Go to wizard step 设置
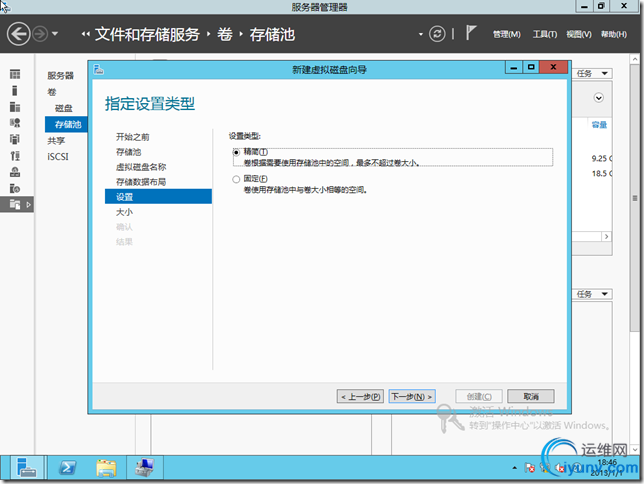This screenshot has width=644, height=484. (x=159, y=196)
